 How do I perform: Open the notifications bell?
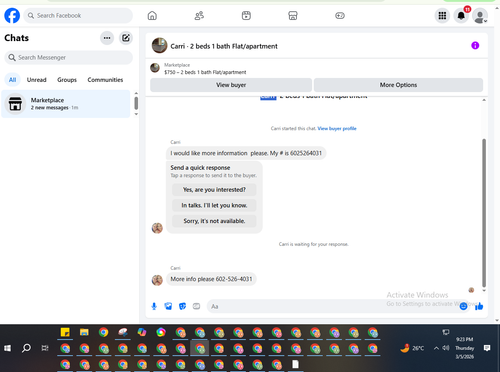(461, 16)
